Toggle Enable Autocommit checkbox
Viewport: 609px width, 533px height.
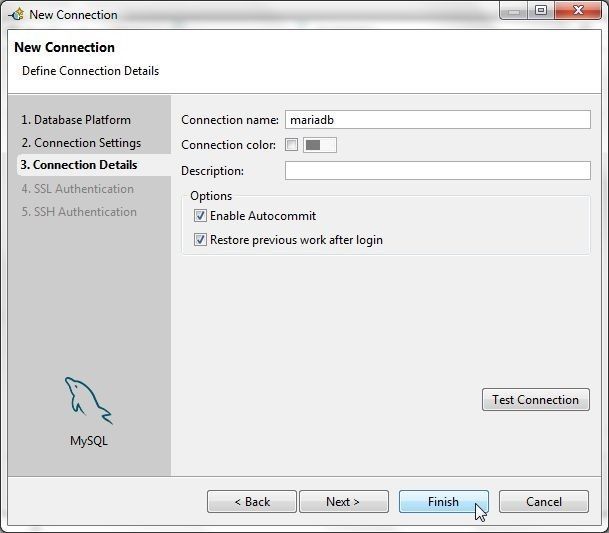click(200, 216)
